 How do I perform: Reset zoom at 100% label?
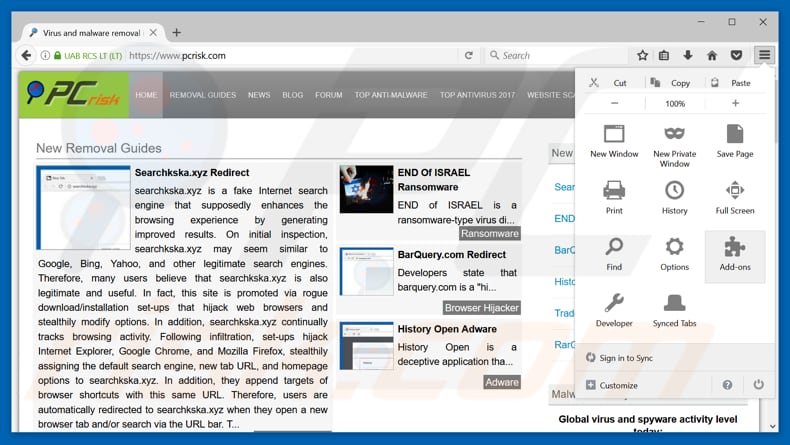point(675,103)
